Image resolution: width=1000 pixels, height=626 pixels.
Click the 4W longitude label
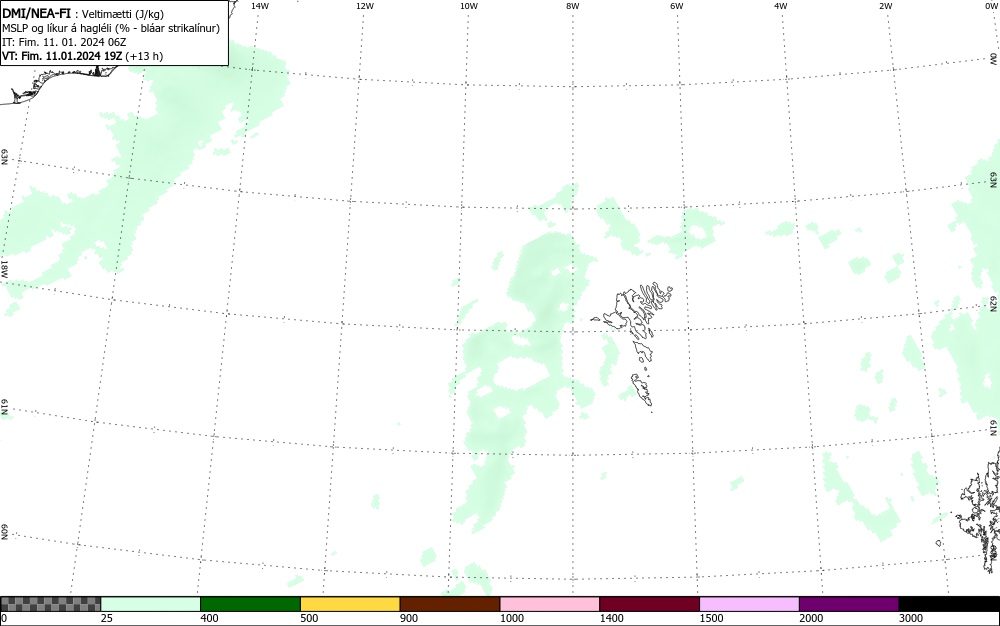click(781, 6)
